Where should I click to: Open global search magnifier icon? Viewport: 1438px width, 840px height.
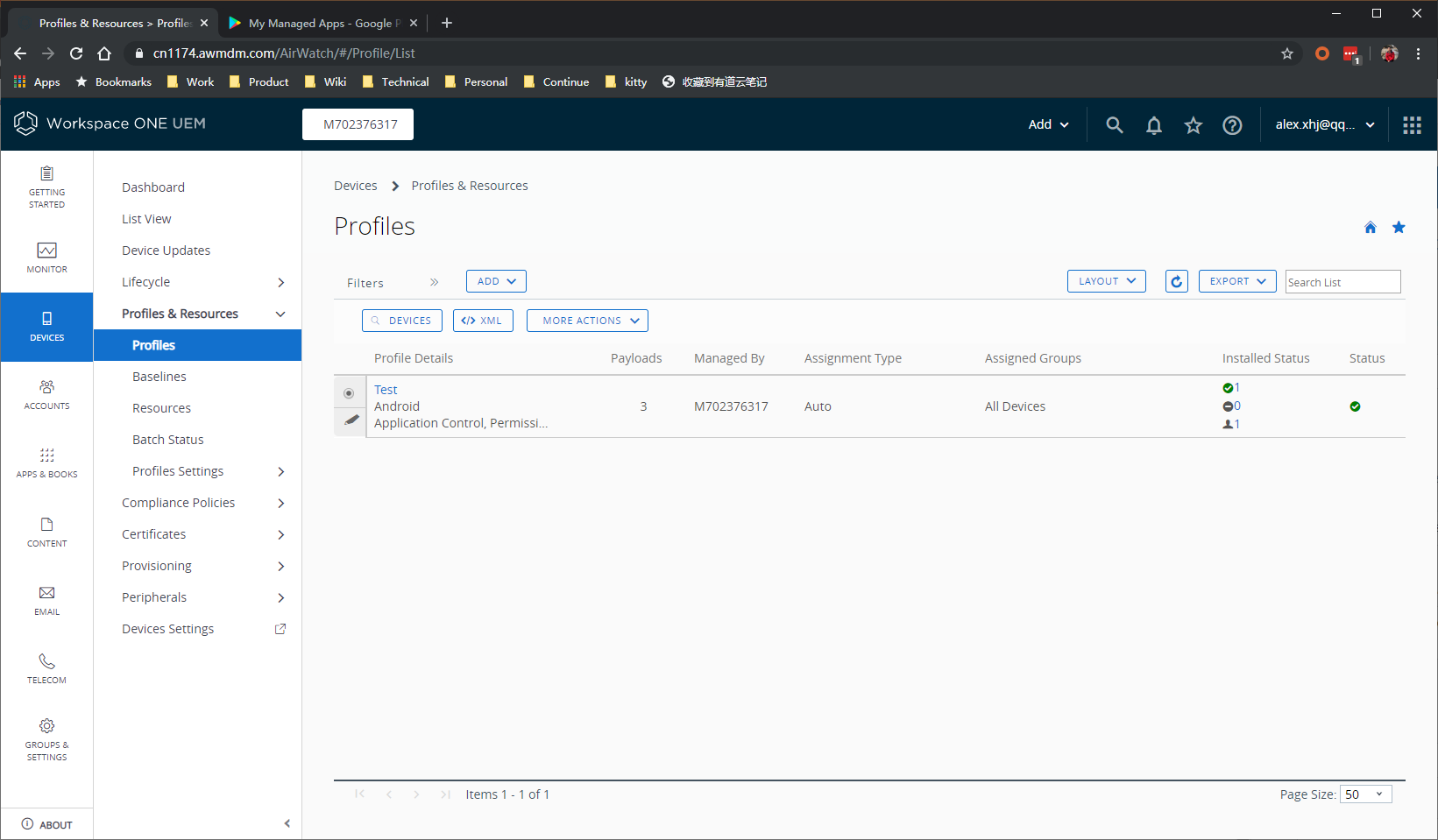pyautogui.click(x=1114, y=124)
